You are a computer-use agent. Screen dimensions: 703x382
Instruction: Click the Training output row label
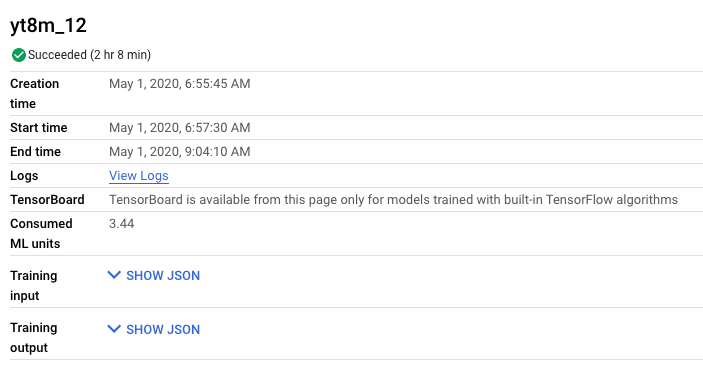point(34,338)
